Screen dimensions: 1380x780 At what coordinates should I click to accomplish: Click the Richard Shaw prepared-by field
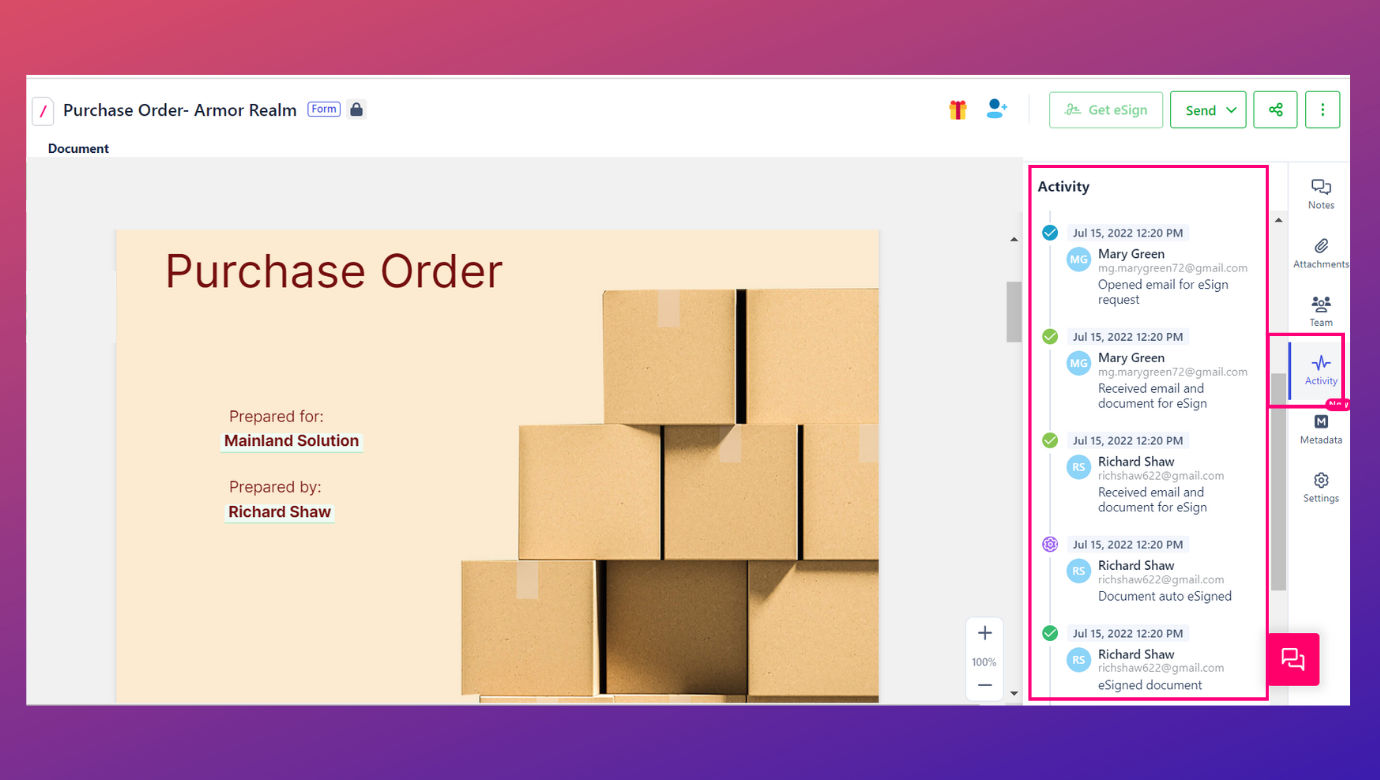coord(279,512)
